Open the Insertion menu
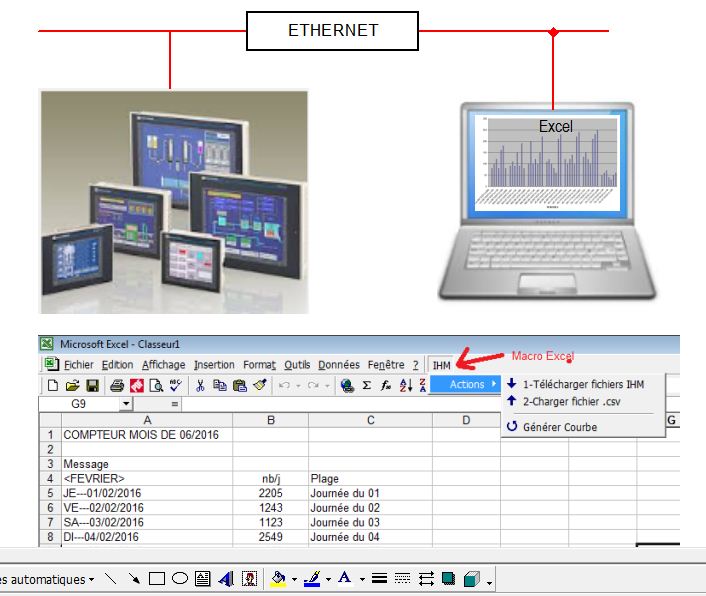 coord(214,365)
